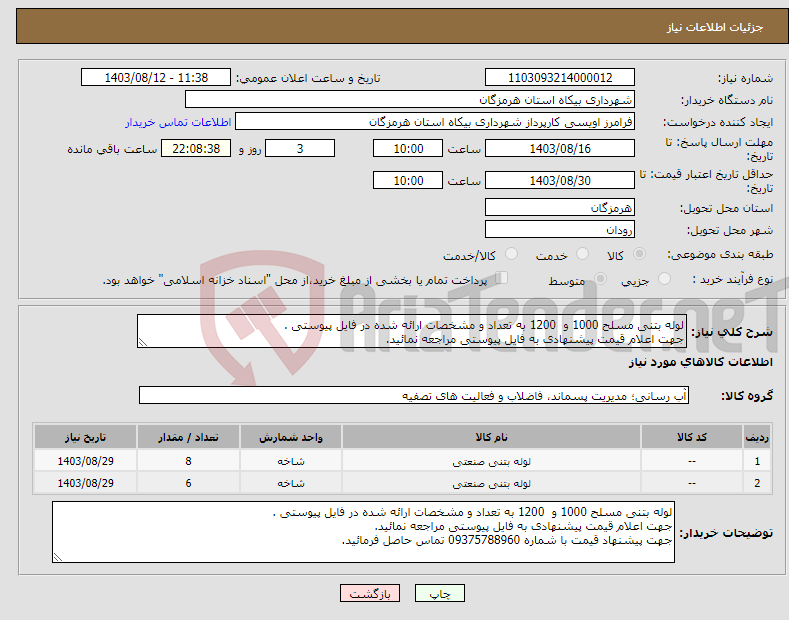Select the خدمت radio button
This screenshot has height=620, width=789.
click(582, 254)
